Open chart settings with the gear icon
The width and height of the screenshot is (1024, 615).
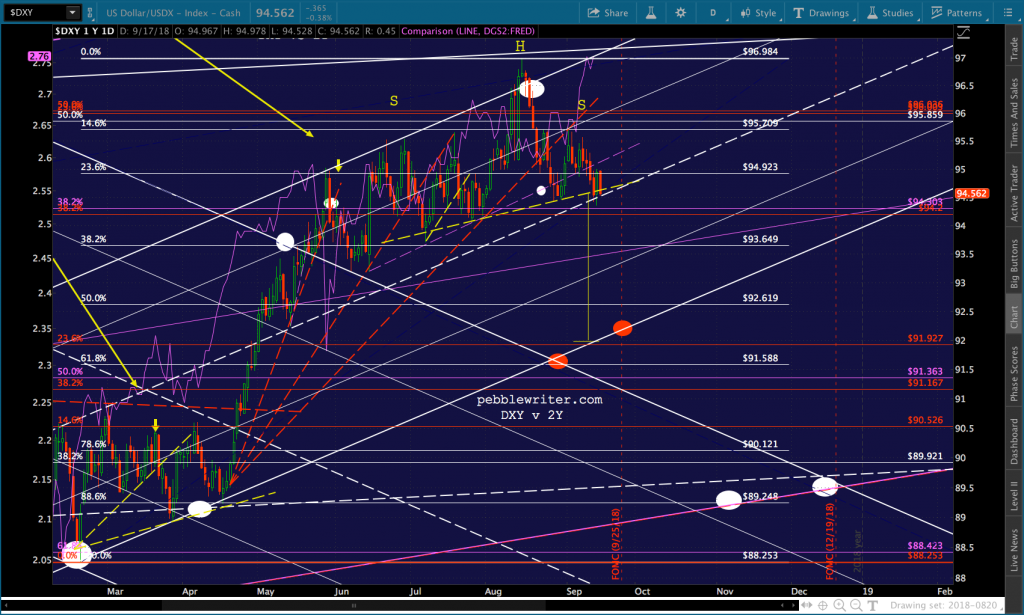[680, 12]
